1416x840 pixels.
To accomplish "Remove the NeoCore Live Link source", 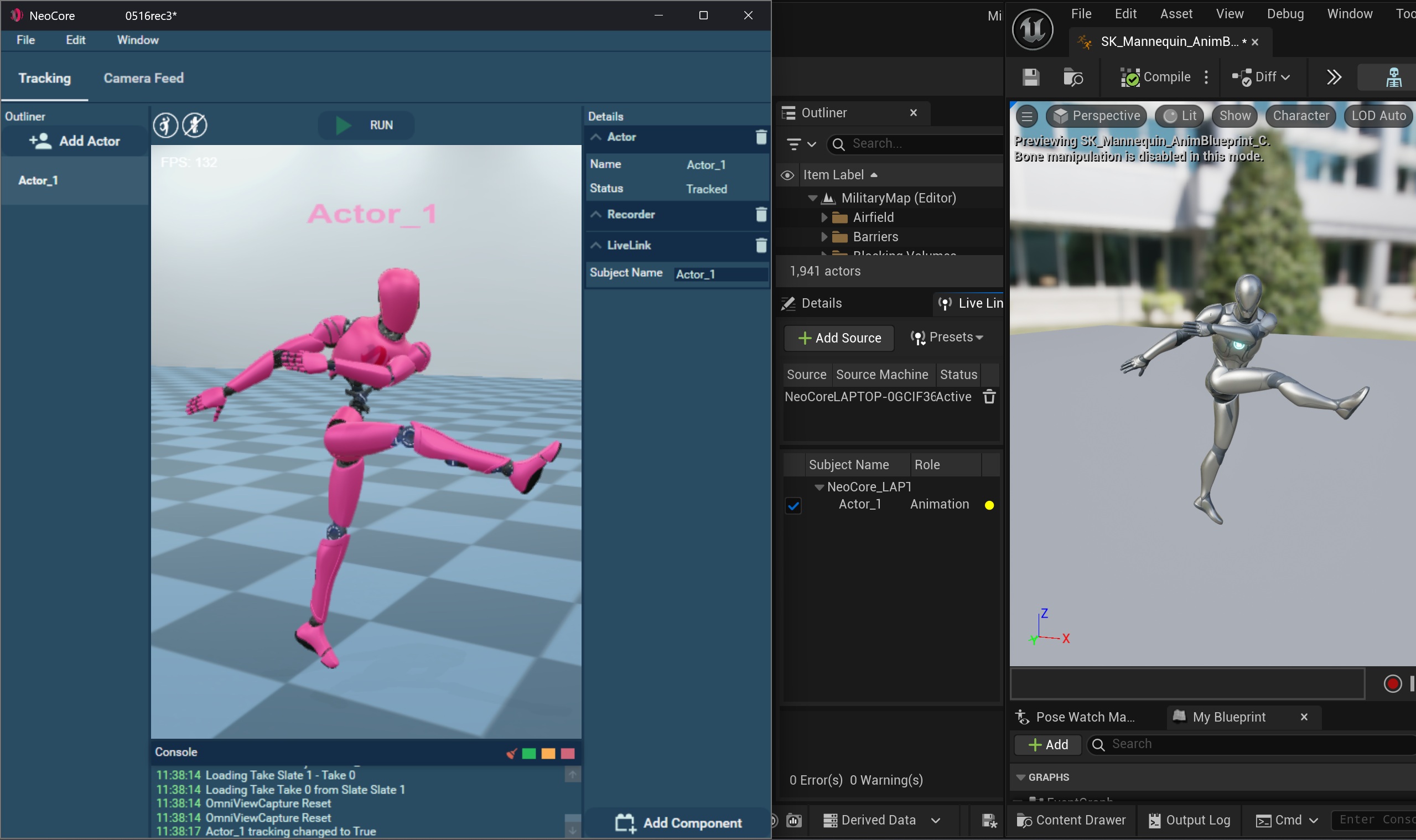I will (989, 397).
